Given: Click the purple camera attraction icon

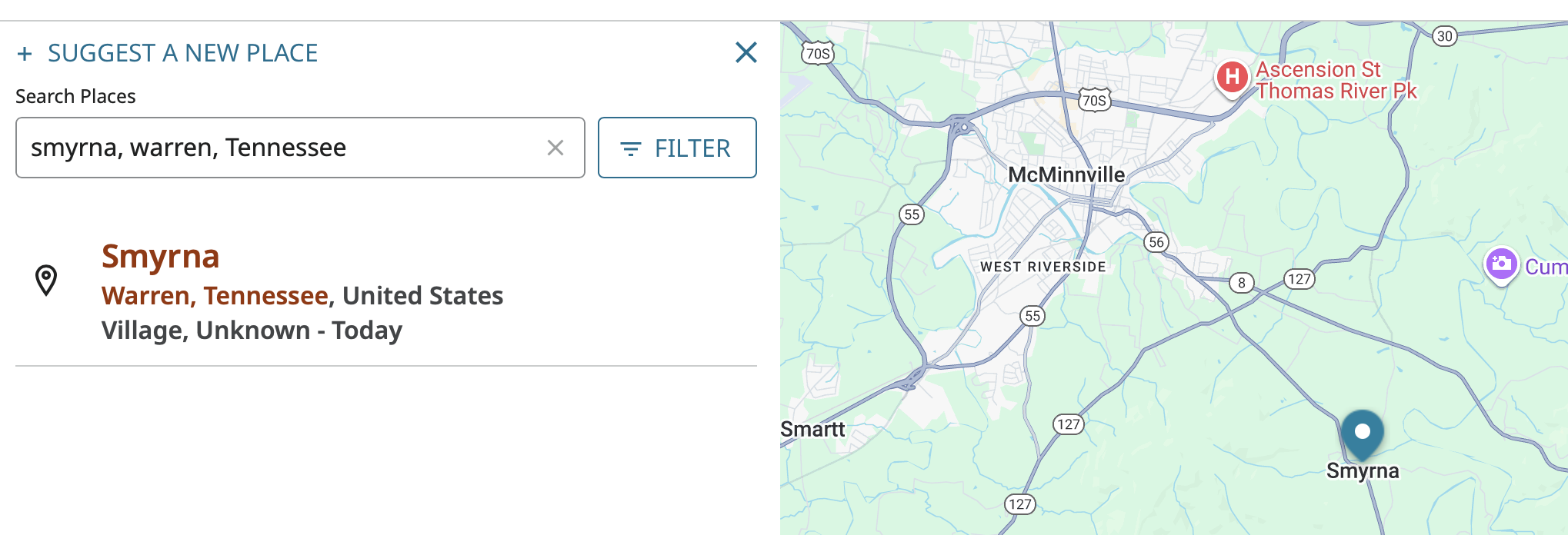Looking at the screenshot, I should point(1500,265).
